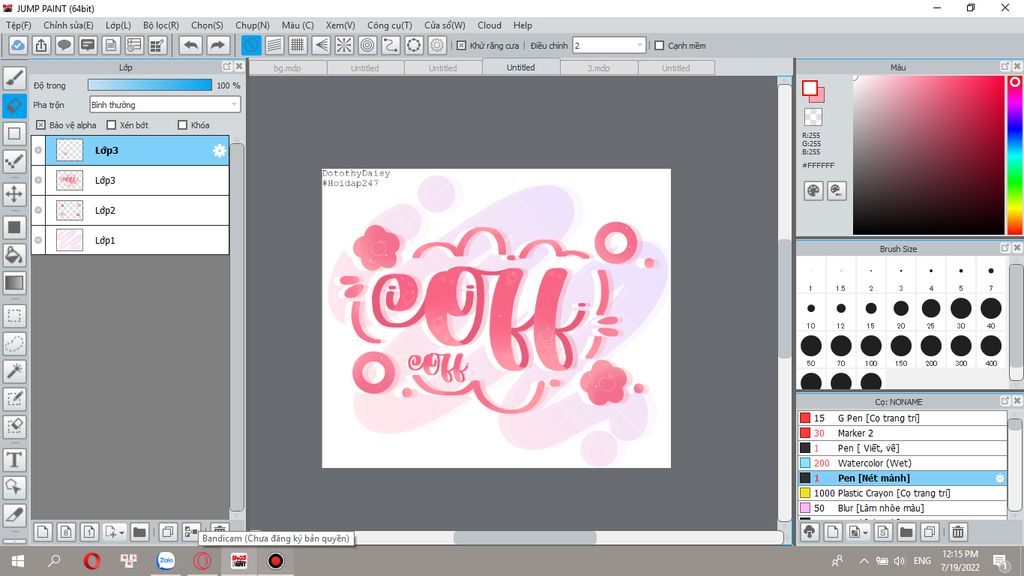This screenshot has width=1024, height=576.
Task: Click the Undo arrow
Action: point(191,46)
